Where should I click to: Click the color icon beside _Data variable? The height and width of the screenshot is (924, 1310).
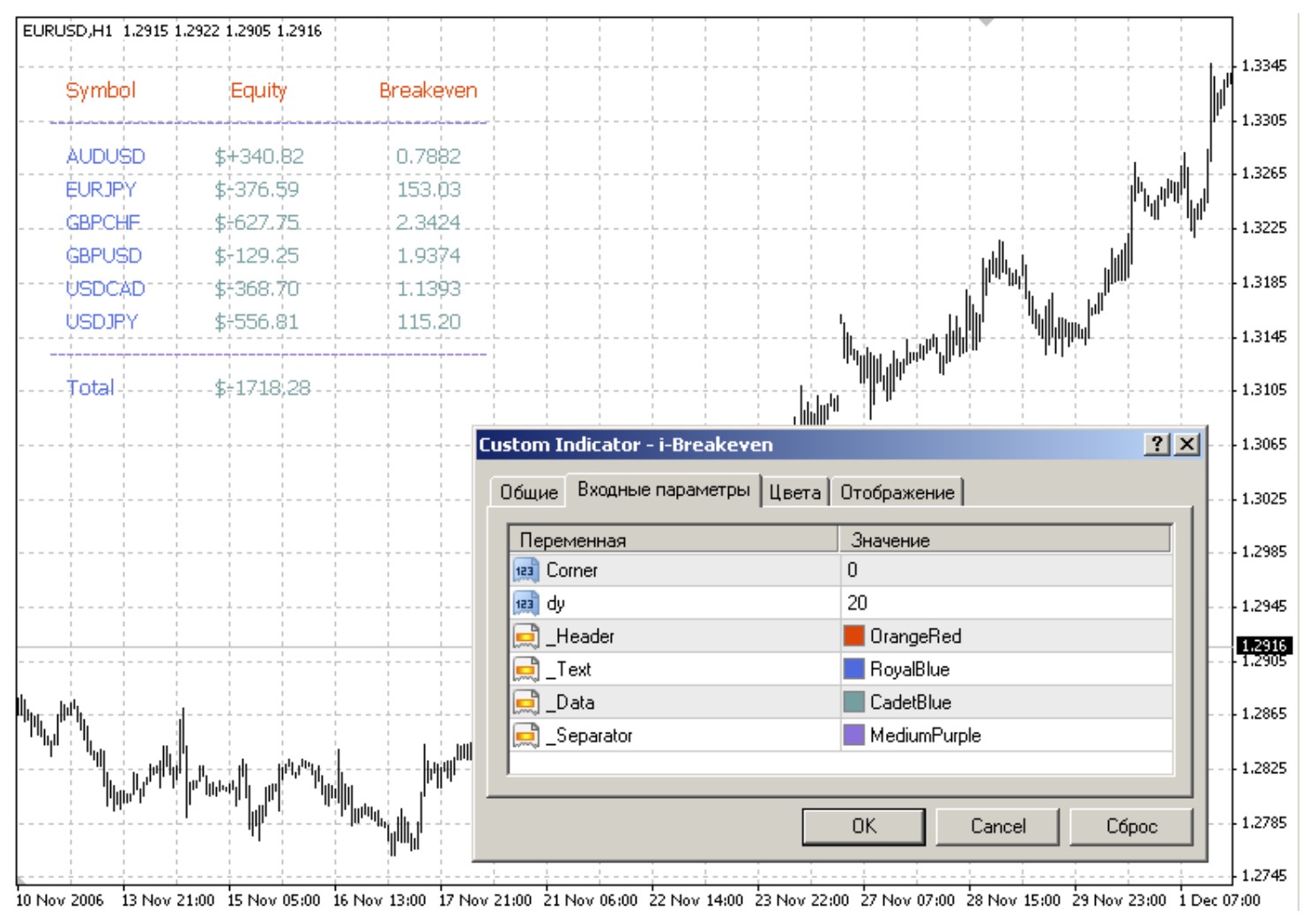pos(525,703)
